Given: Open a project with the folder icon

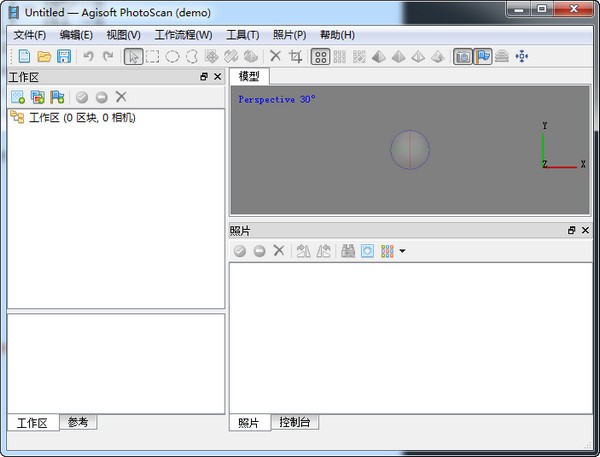Looking at the screenshot, I should pyautogui.click(x=44, y=57).
